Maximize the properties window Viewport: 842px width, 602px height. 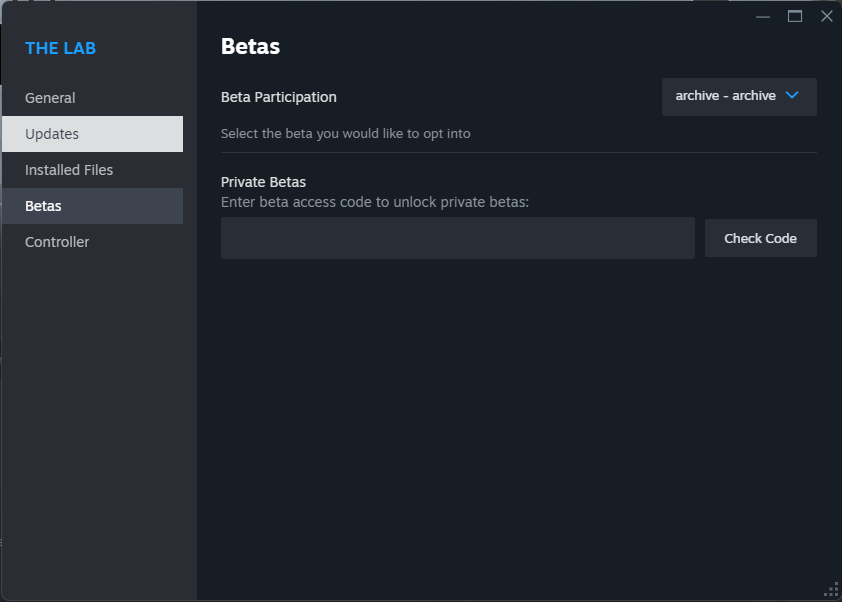coord(795,17)
